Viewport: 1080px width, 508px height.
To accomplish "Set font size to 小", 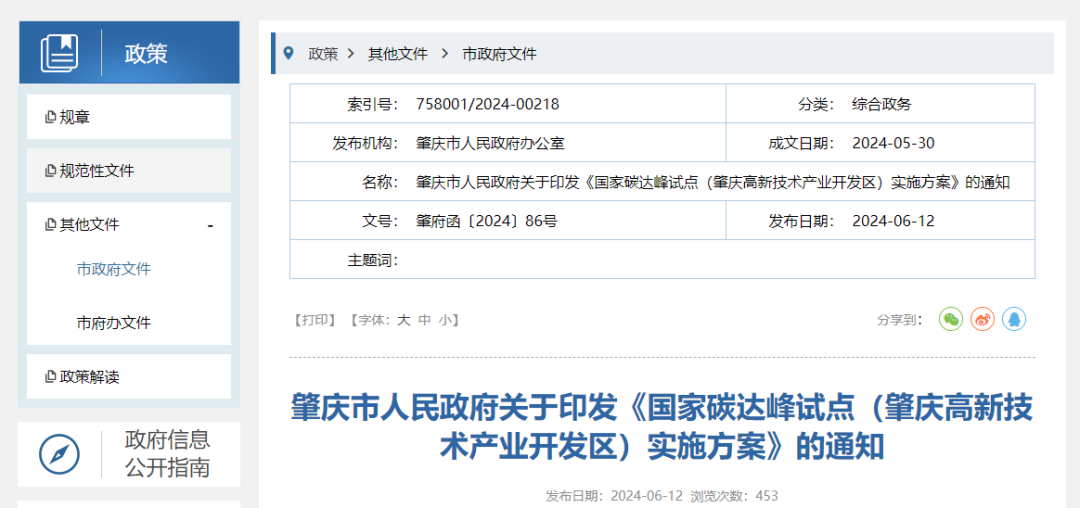I will pyautogui.click(x=444, y=320).
